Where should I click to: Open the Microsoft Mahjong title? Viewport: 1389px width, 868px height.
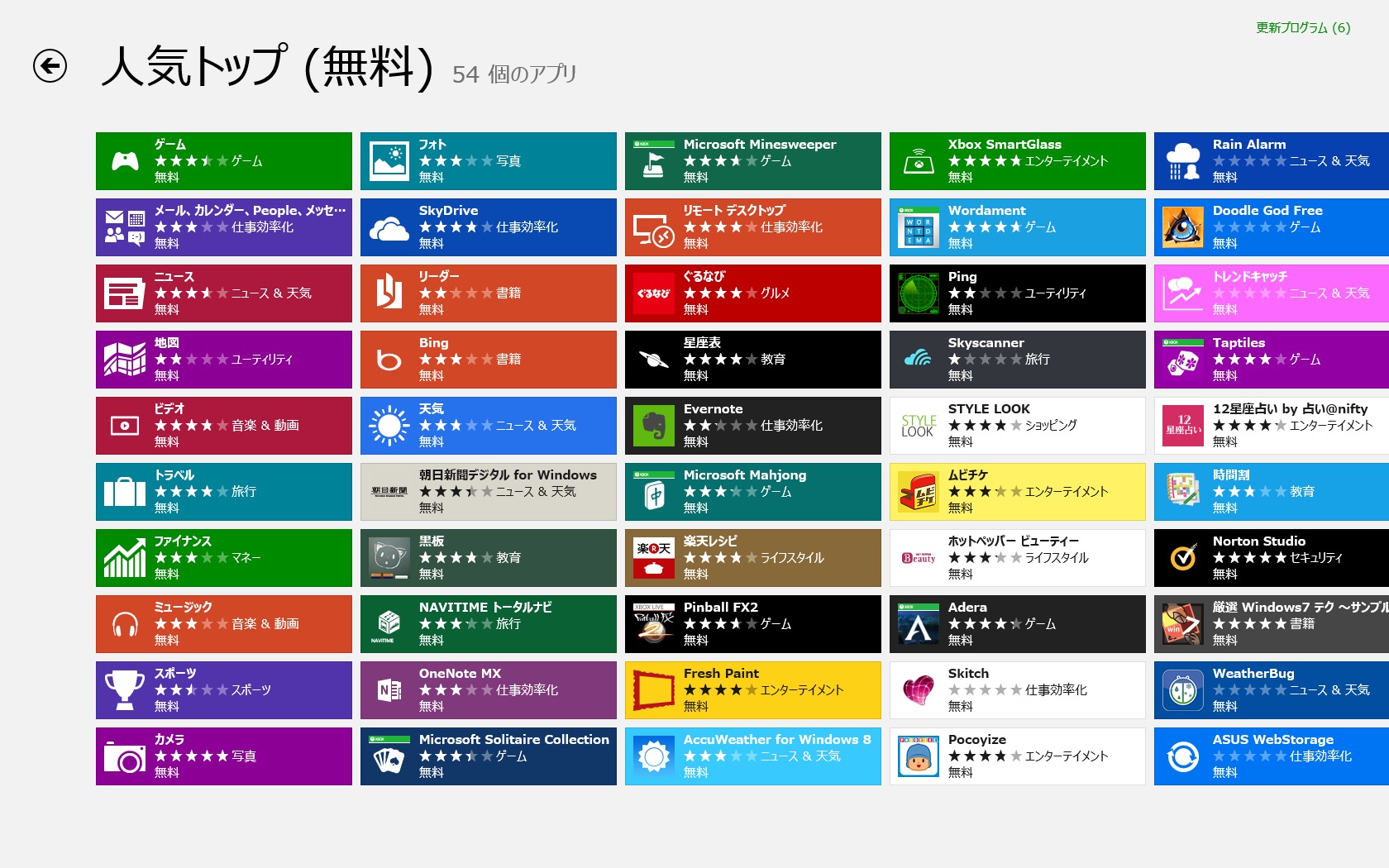pyautogui.click(x=745, y=475)
